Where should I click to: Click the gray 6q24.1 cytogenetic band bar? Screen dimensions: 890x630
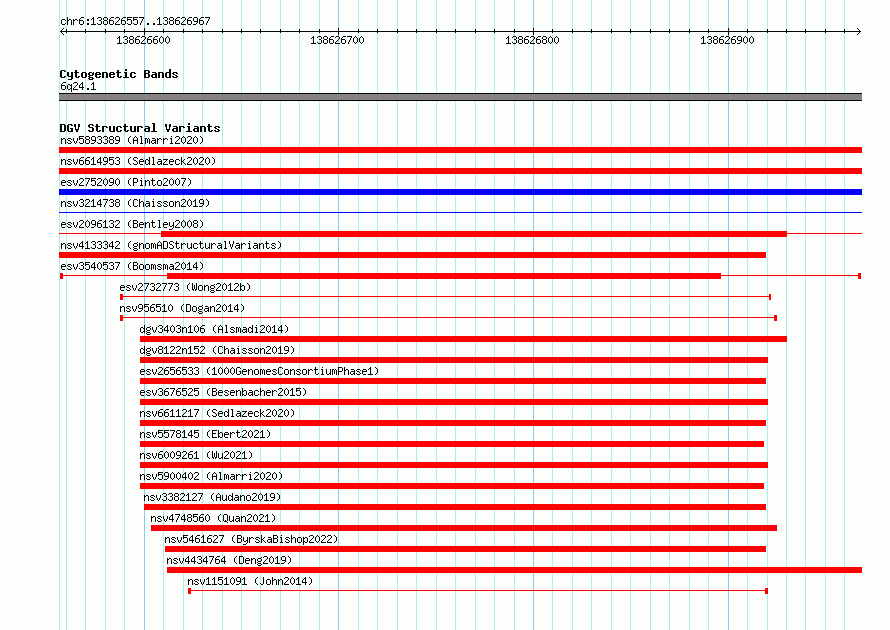460,97
